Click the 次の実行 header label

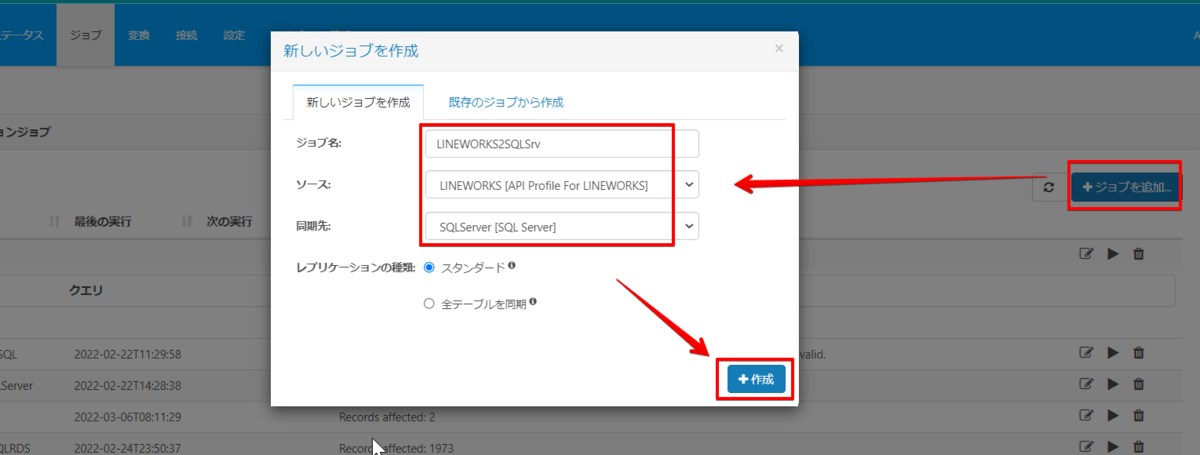coord(229,221)
